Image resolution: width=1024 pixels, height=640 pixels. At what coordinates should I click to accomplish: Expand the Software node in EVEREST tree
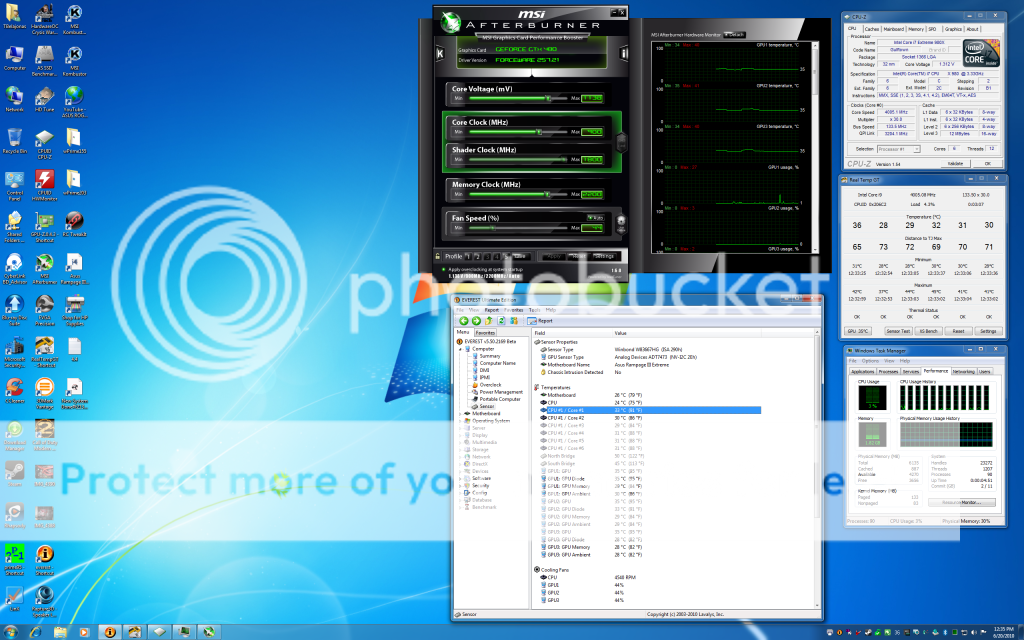pos(460,478)
